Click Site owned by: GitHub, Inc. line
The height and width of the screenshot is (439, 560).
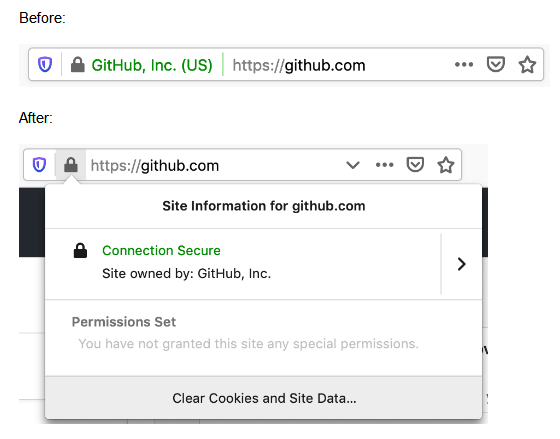click(x=186, y=274)
